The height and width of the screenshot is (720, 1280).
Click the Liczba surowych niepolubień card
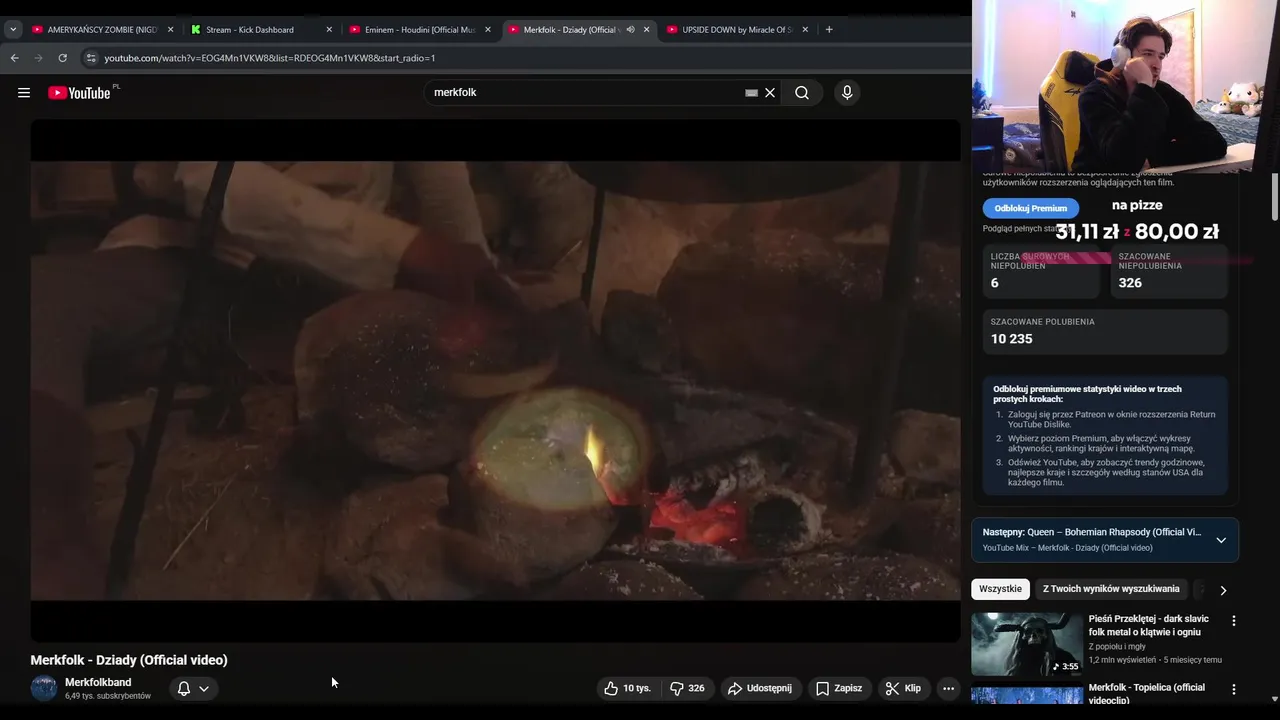click(1041, 270)
